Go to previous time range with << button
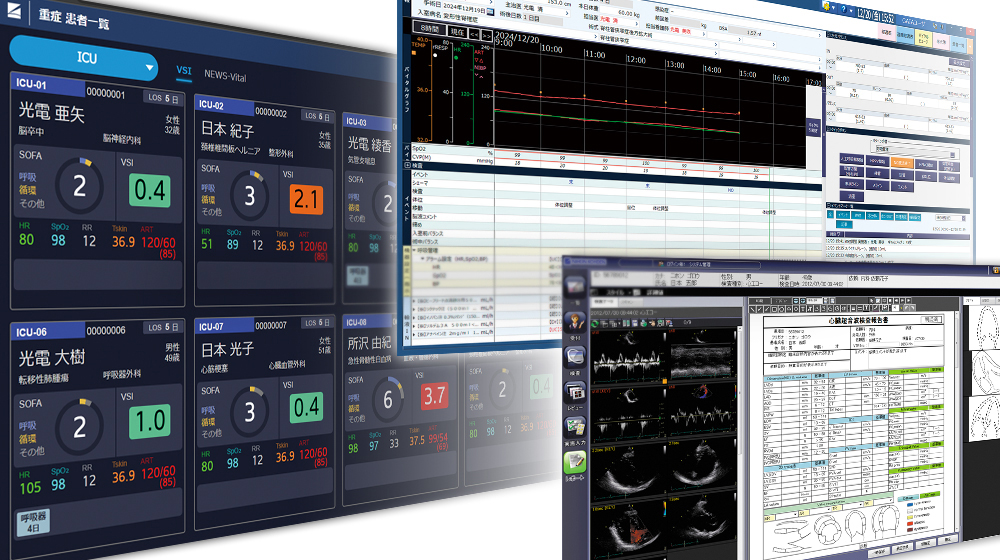This screenshot has height=560, width=1000. point(474,34)
